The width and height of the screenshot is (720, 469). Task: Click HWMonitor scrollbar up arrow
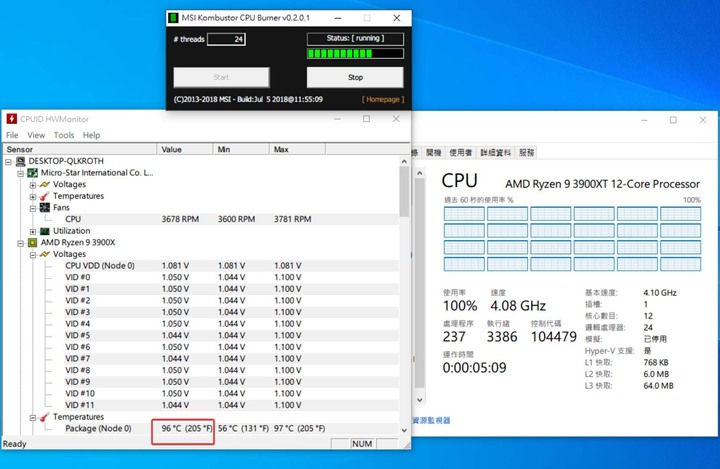click(404, 161)
